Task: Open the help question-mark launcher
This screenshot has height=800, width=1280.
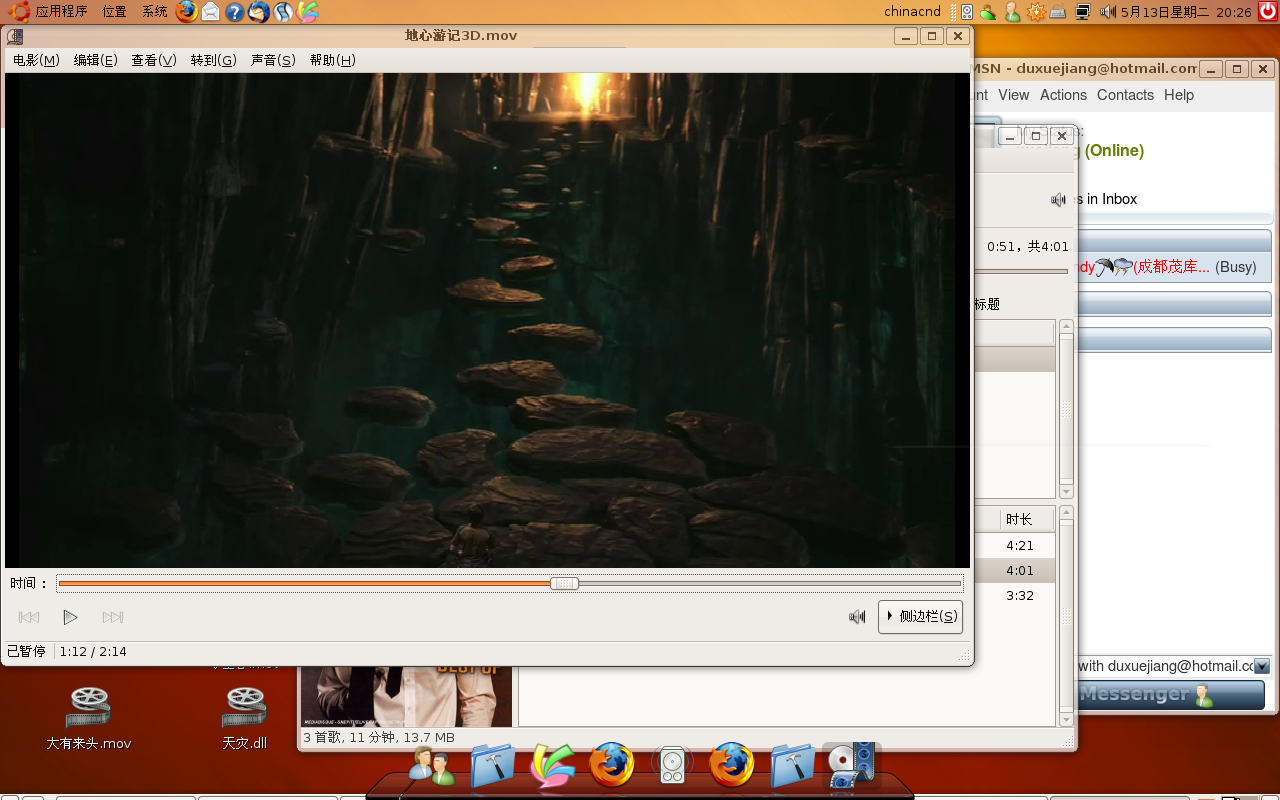Action: (x=234, y=12)
